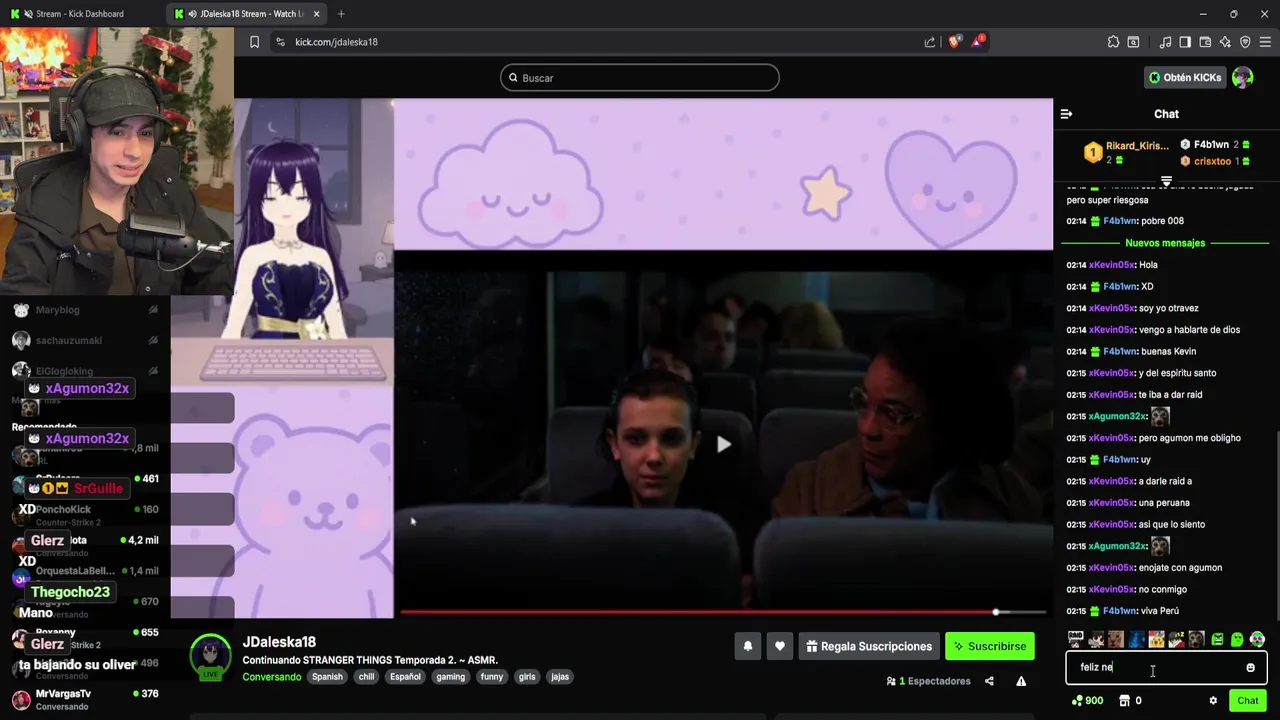The image size is (1280, 720).
Task: Click the green Suscribirse button
Action: (x=990, y=646)
